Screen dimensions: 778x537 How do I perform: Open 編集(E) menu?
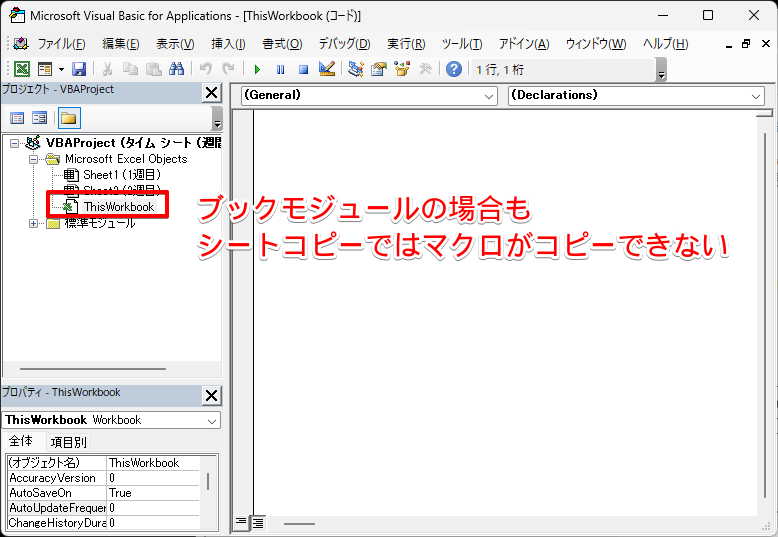coord(121,44)
